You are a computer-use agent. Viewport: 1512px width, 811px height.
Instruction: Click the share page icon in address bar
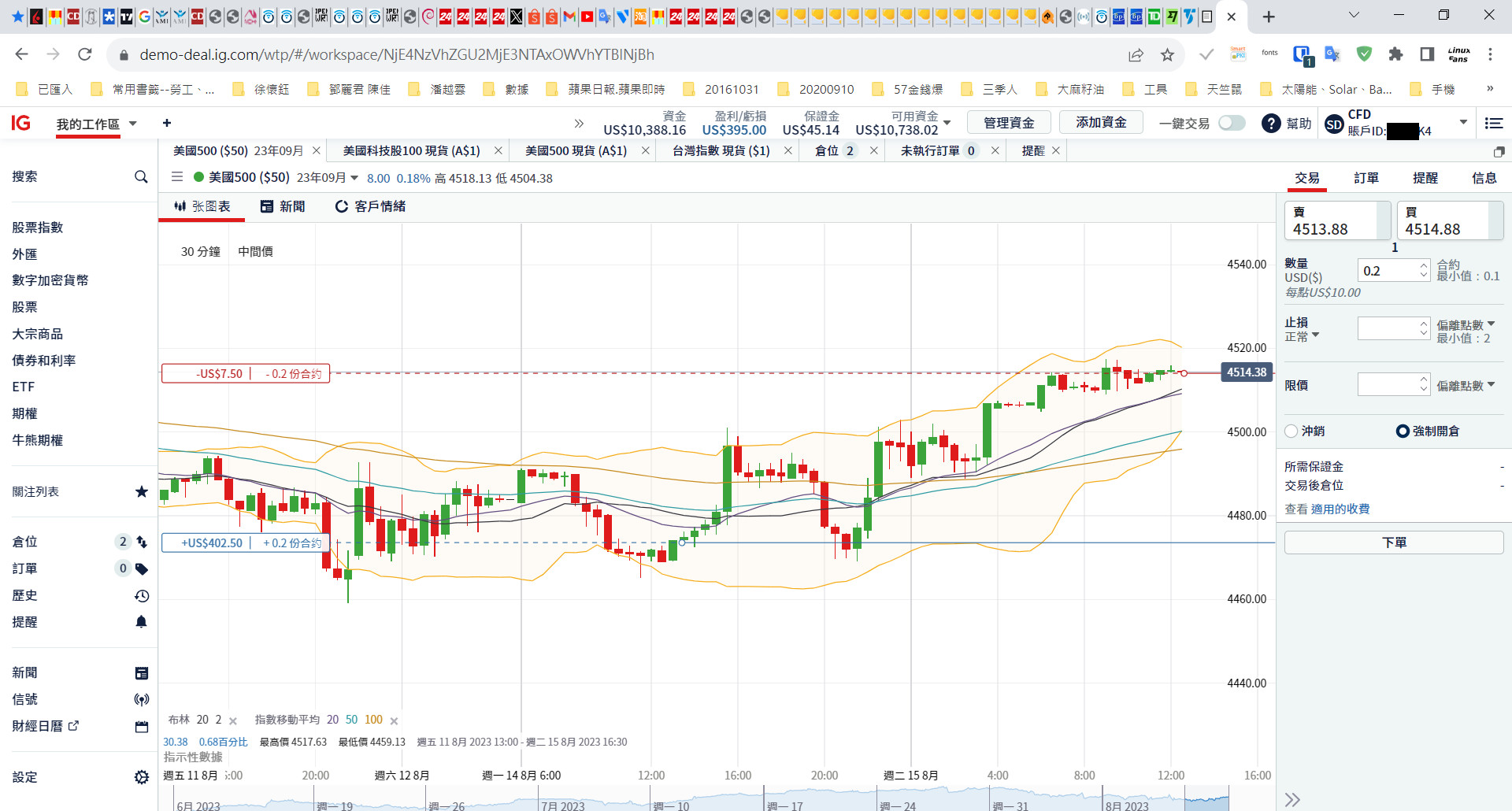(1136, 54)
